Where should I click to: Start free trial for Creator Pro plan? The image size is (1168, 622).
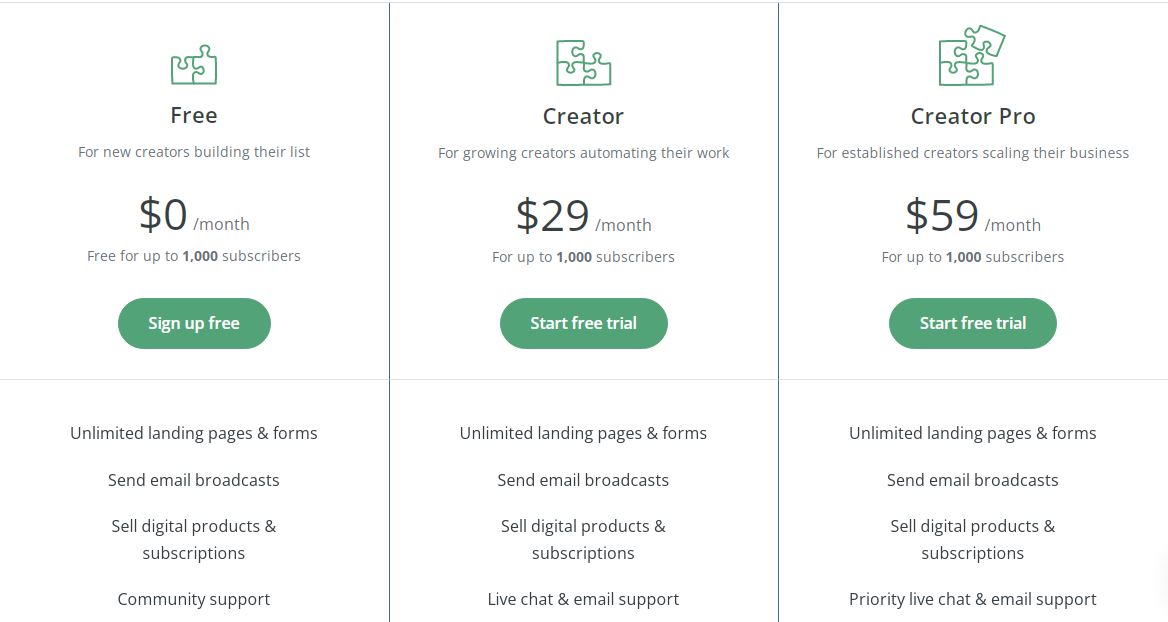point(972,323)
